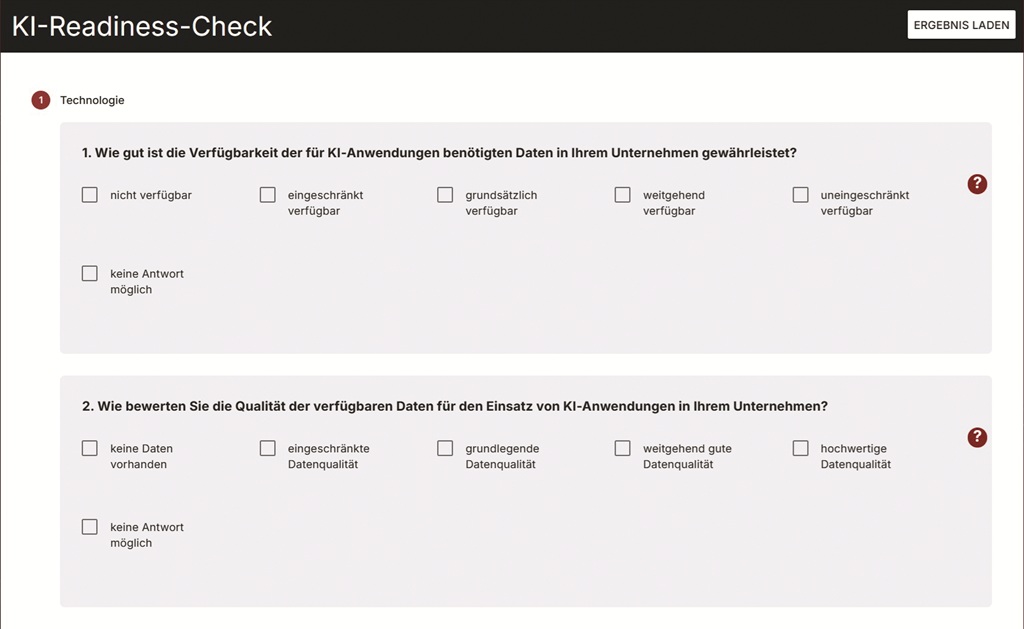Click the ERGEBNIS LADEN button

(961, 24)
